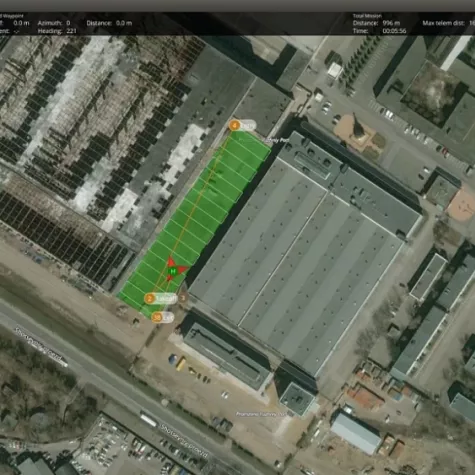The height and width of the screenshot is (475, 475).
Task: Click the survey polygon's northeast corner vertex
Action: click(x=270, y=150)
